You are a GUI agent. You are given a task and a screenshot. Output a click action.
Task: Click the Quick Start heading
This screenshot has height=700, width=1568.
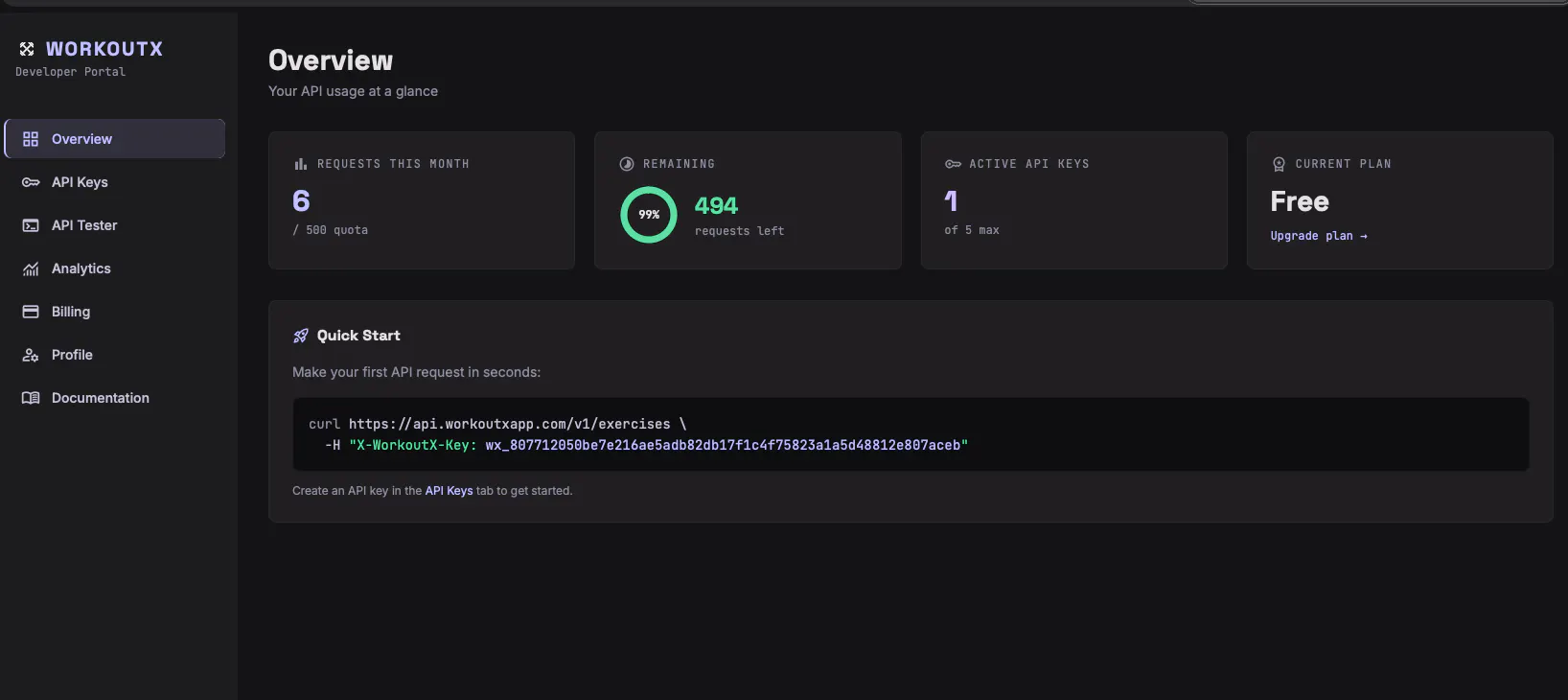(x=358, y=336)
